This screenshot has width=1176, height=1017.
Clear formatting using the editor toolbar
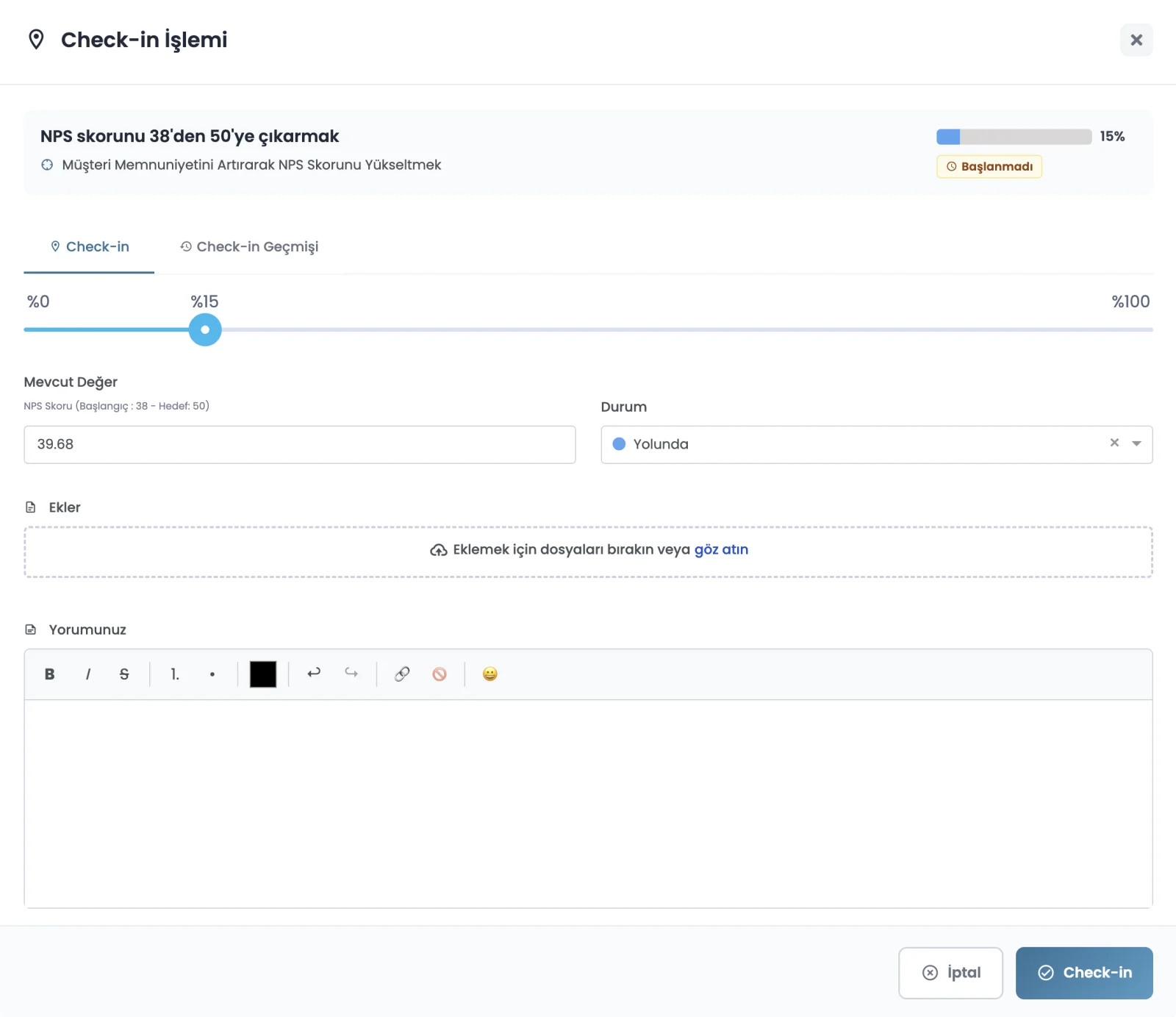point(440,674)
